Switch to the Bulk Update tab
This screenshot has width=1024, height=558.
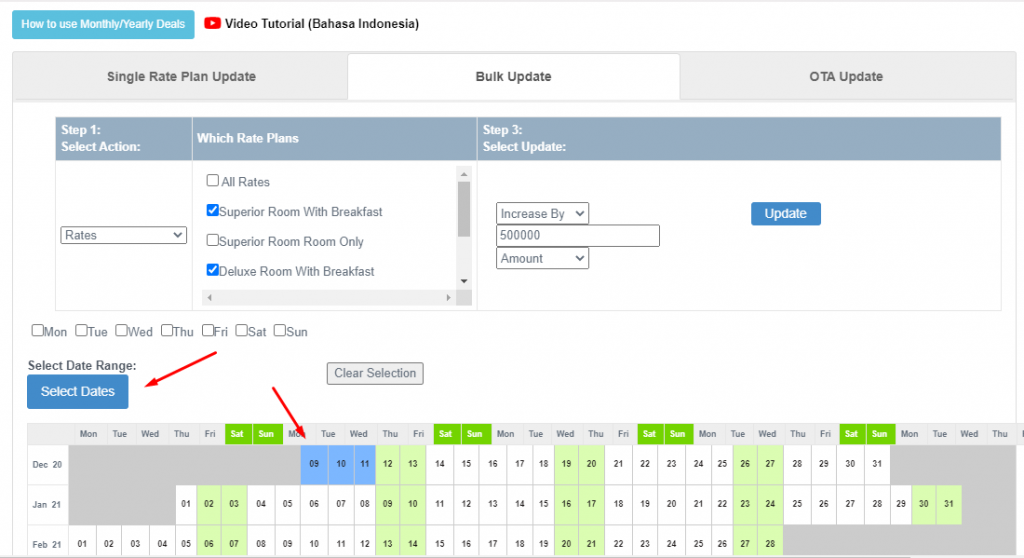513,76
